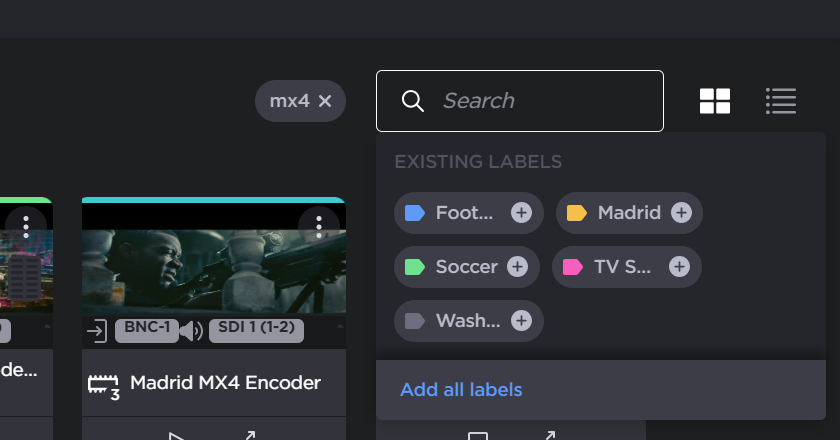Click plus on the Wash... label
This screenshot has height=440, width=840.
coord(521,321)
